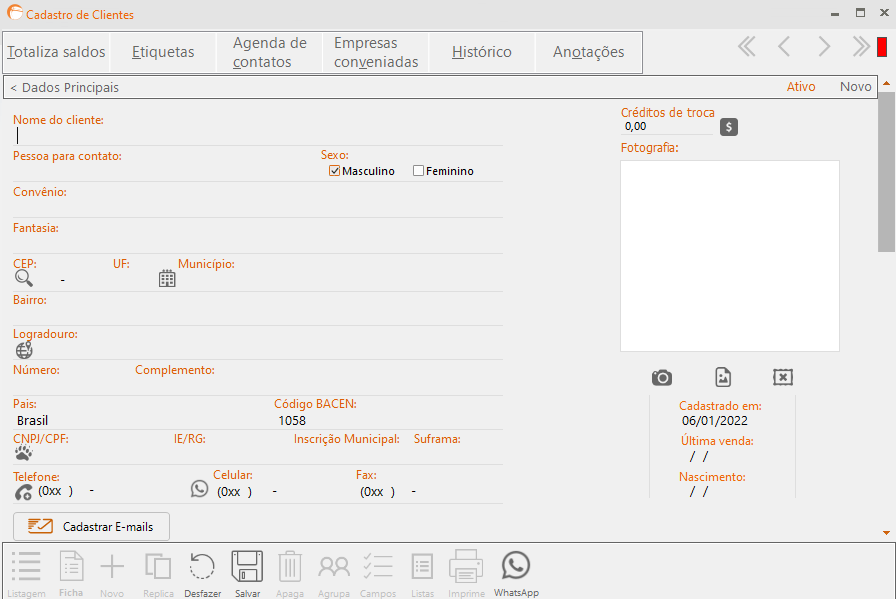Click the WhatsApp icon beside Celular

(199, 489)
